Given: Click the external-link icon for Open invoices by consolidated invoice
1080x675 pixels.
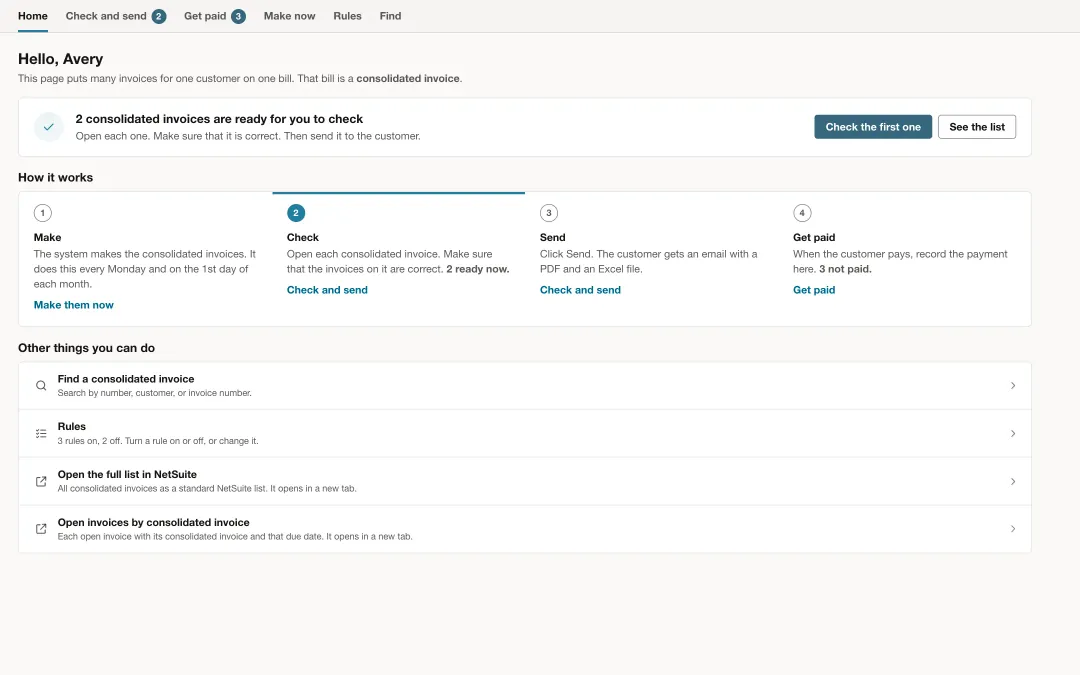Looking at the screenshot, I should coord(41,529).
